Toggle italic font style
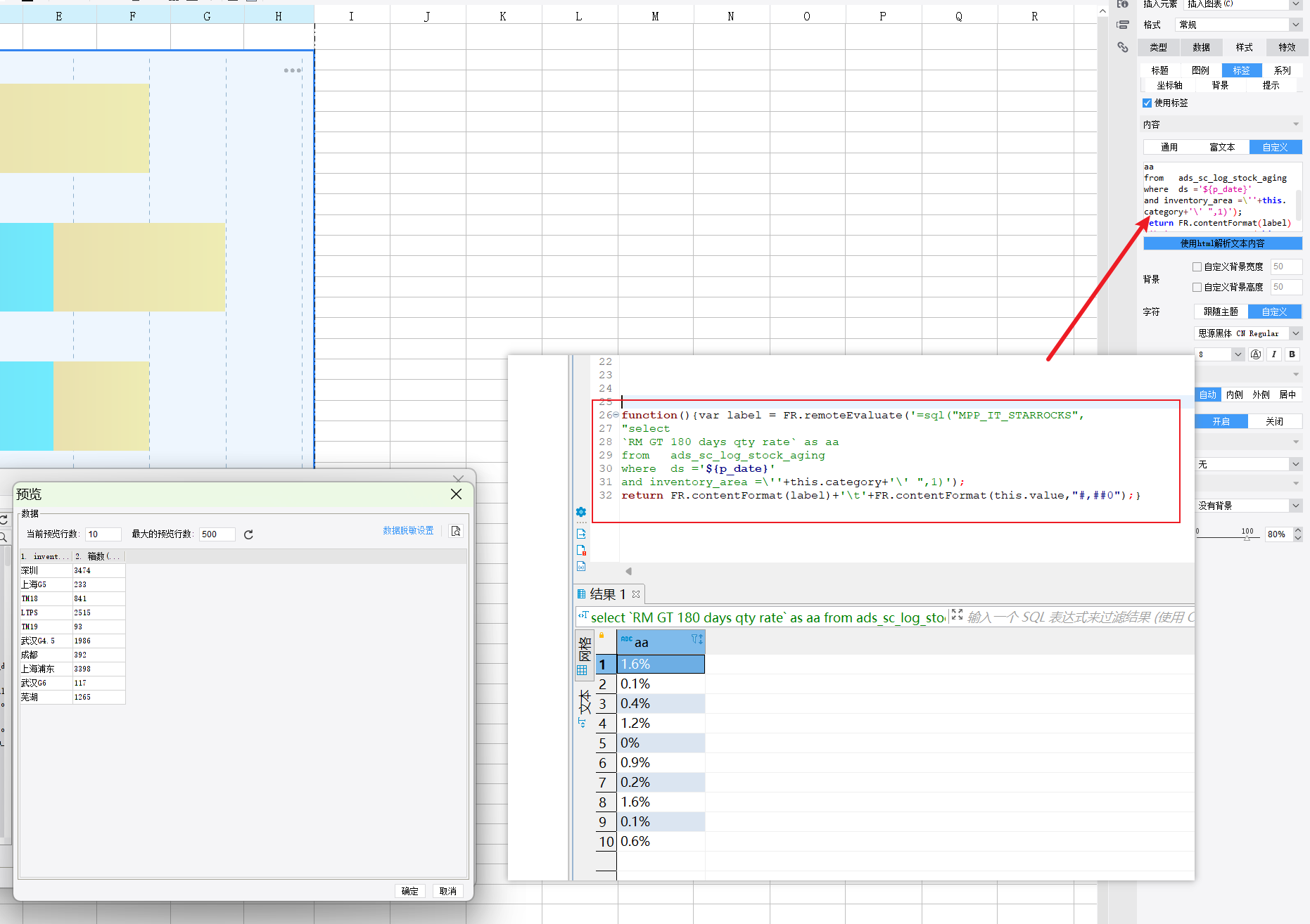 1274,354
